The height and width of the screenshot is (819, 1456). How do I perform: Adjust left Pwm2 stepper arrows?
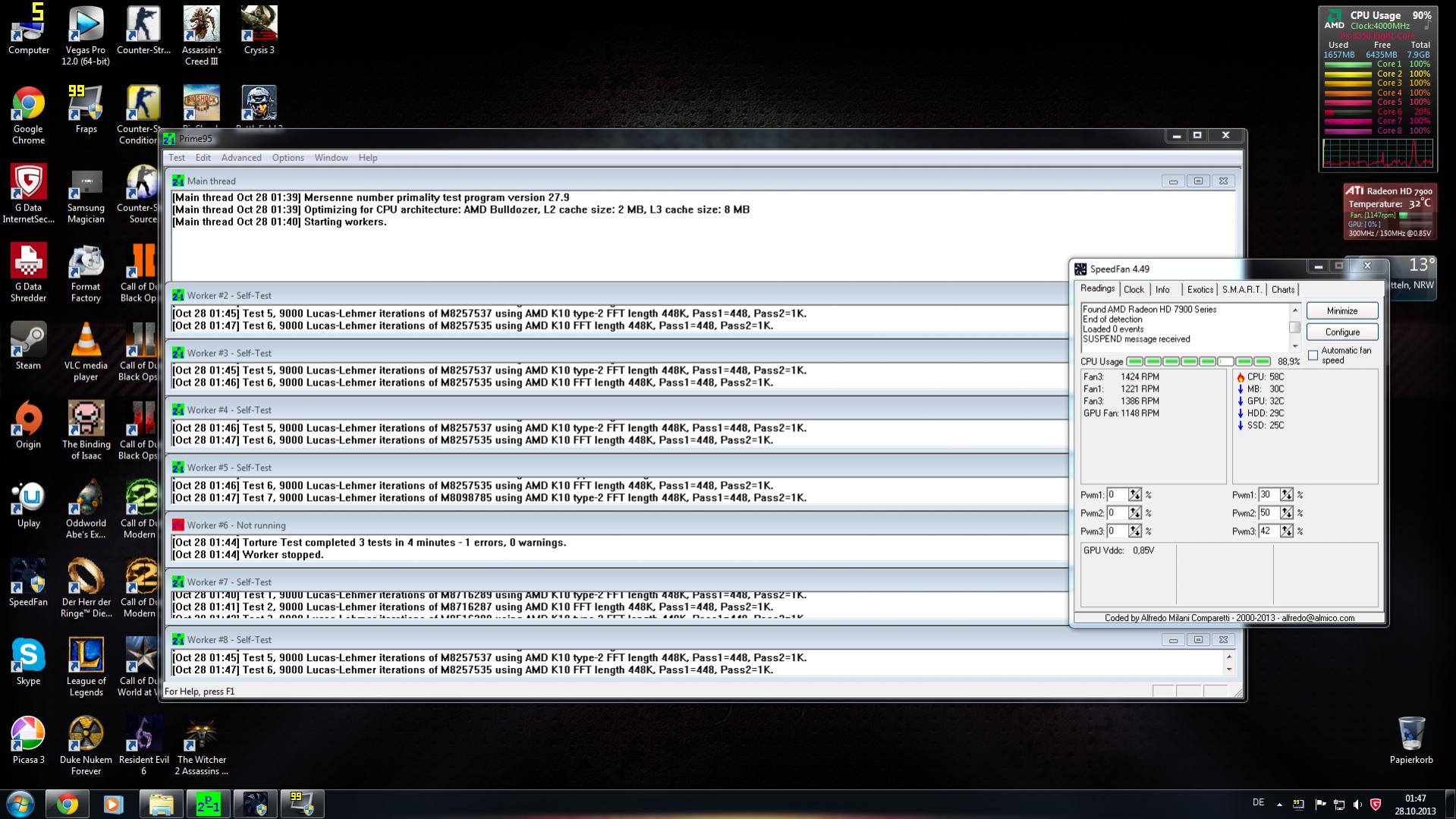tap(1134, 513)
